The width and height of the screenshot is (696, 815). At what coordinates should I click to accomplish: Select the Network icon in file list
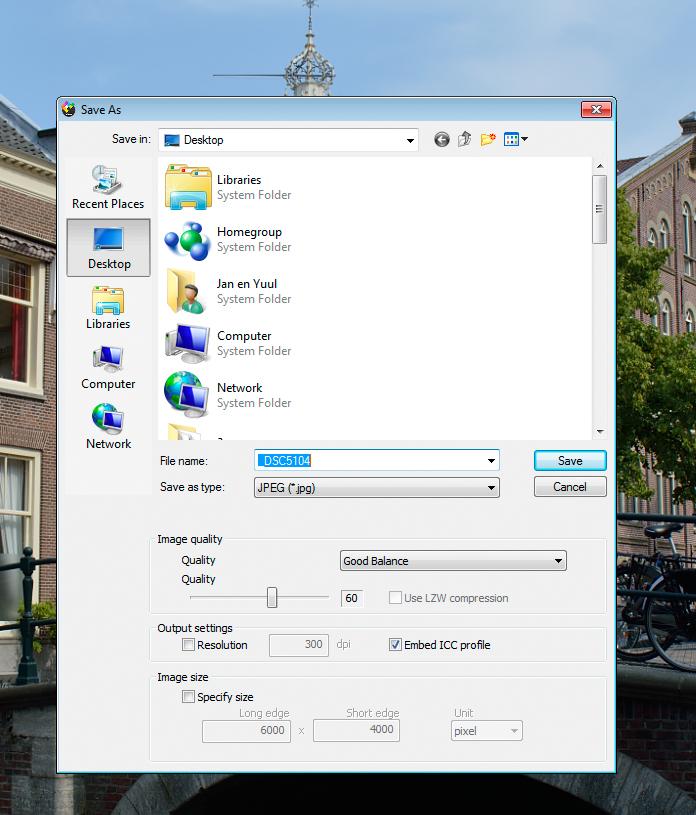coord(187,394)
